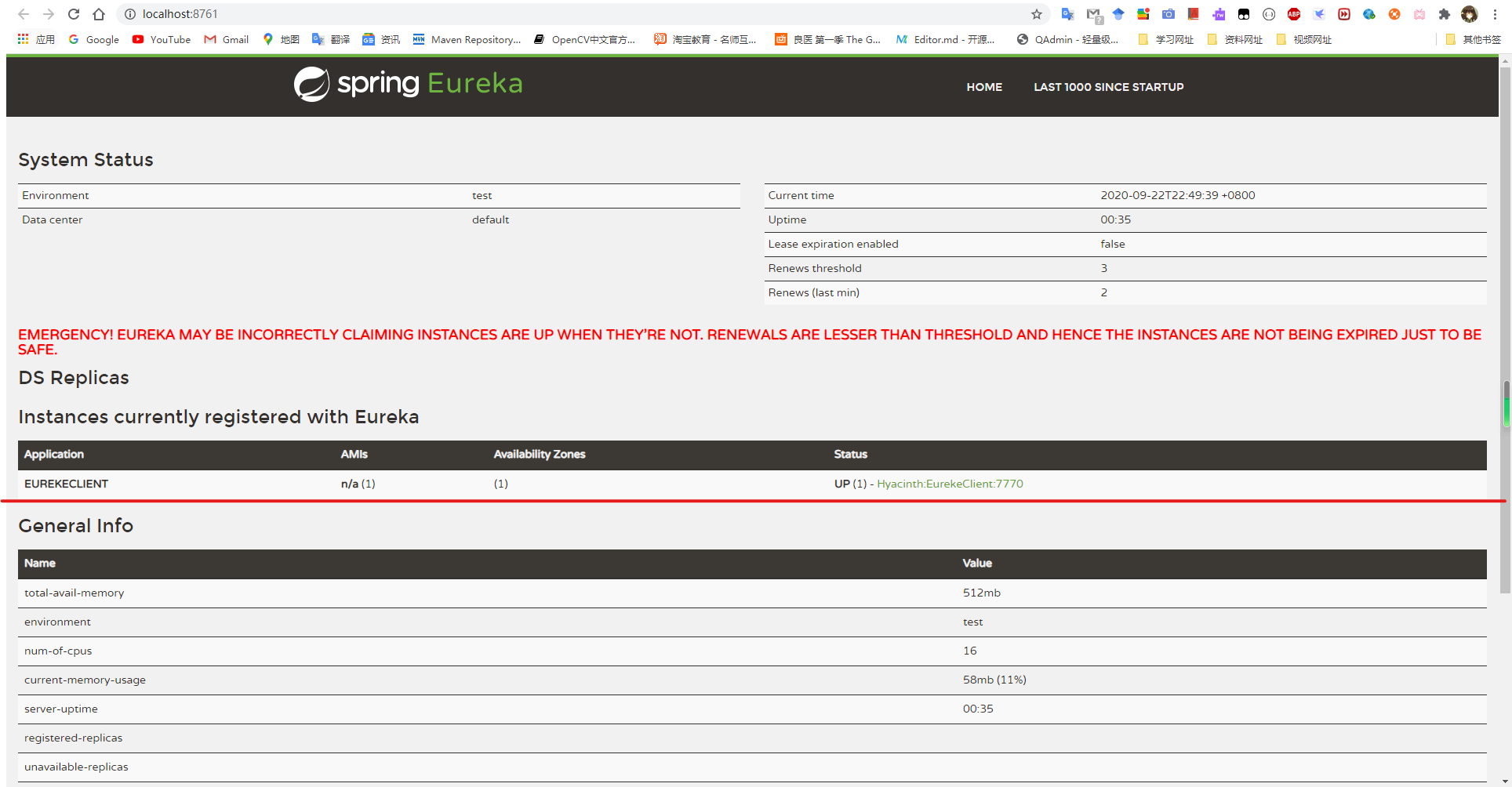Open the blue bird extension
Viewport: 1512px width, 787px height.
[x=1319, y=14]
